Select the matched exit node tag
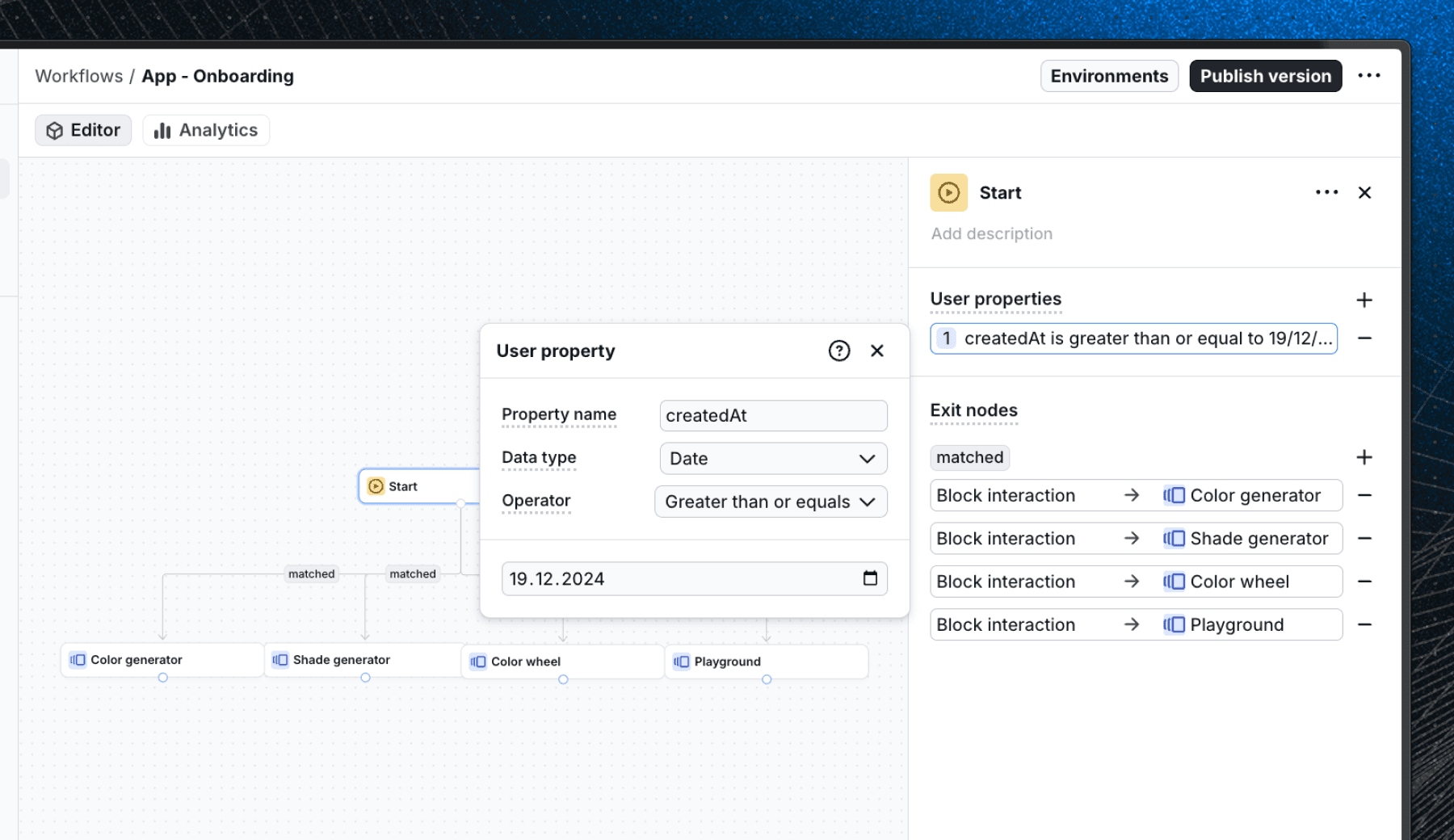 [x=969, y=457]
